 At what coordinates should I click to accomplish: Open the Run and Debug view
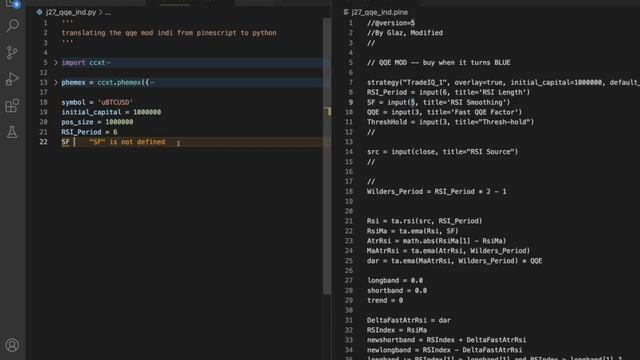pyautogui.click(x=12, y=79)
